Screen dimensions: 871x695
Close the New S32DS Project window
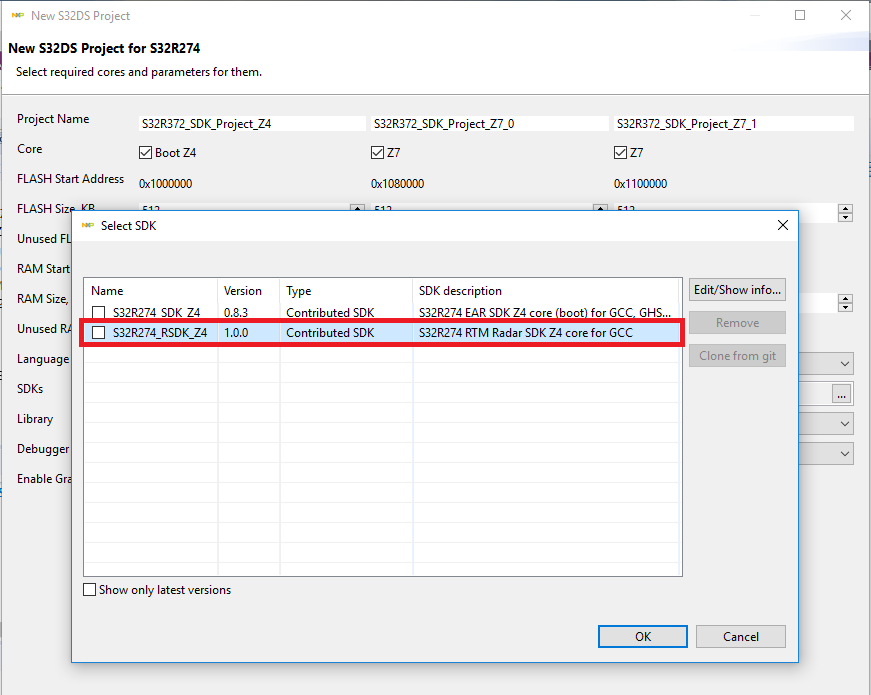click(846, 16)
